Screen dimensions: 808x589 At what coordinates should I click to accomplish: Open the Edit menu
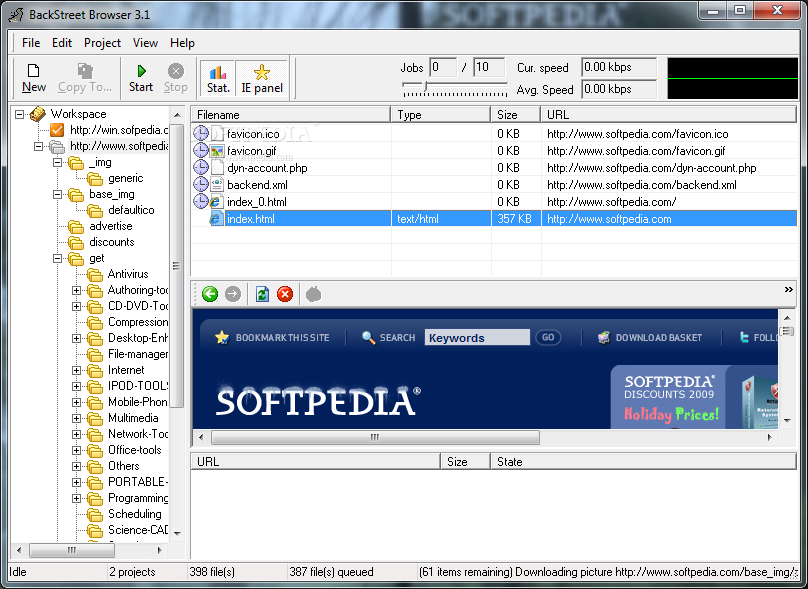point(62,43)
